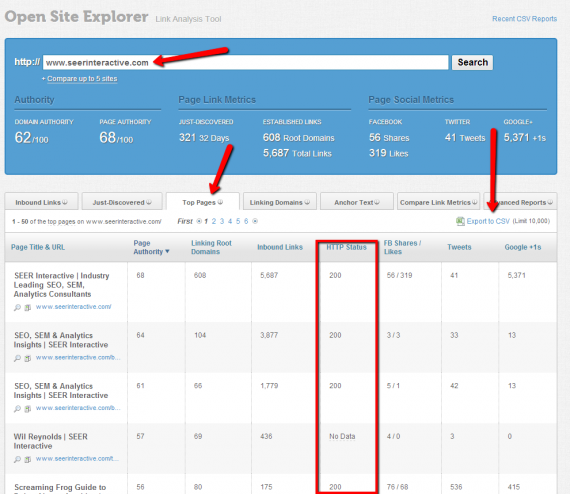Click magnifier icon in the 64 Page Authority row
This screenshot has width=570, height=494.
coord(17,358)
